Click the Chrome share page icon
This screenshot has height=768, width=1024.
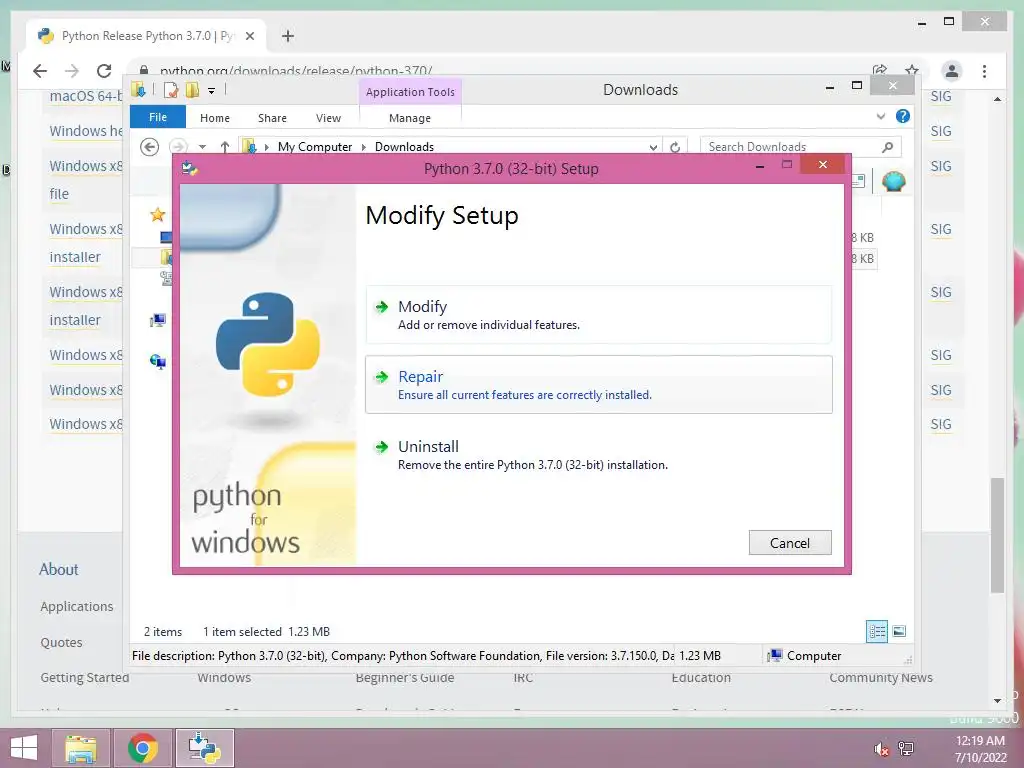click(880, 70)
